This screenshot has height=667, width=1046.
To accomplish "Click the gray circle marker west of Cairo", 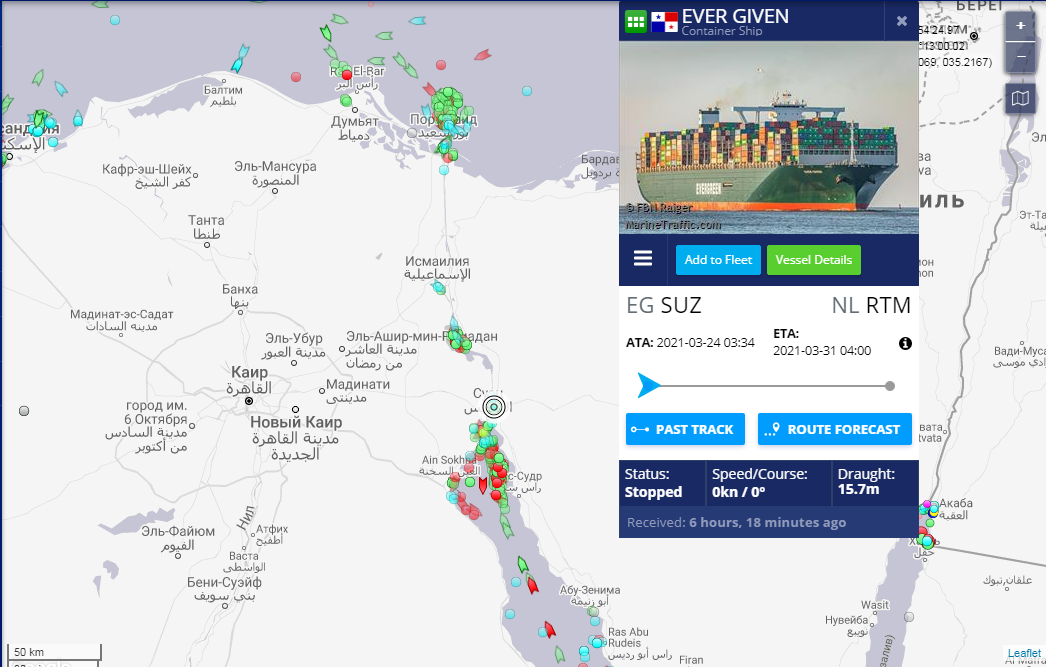I will pyautogui.click(x=24, y=411).
